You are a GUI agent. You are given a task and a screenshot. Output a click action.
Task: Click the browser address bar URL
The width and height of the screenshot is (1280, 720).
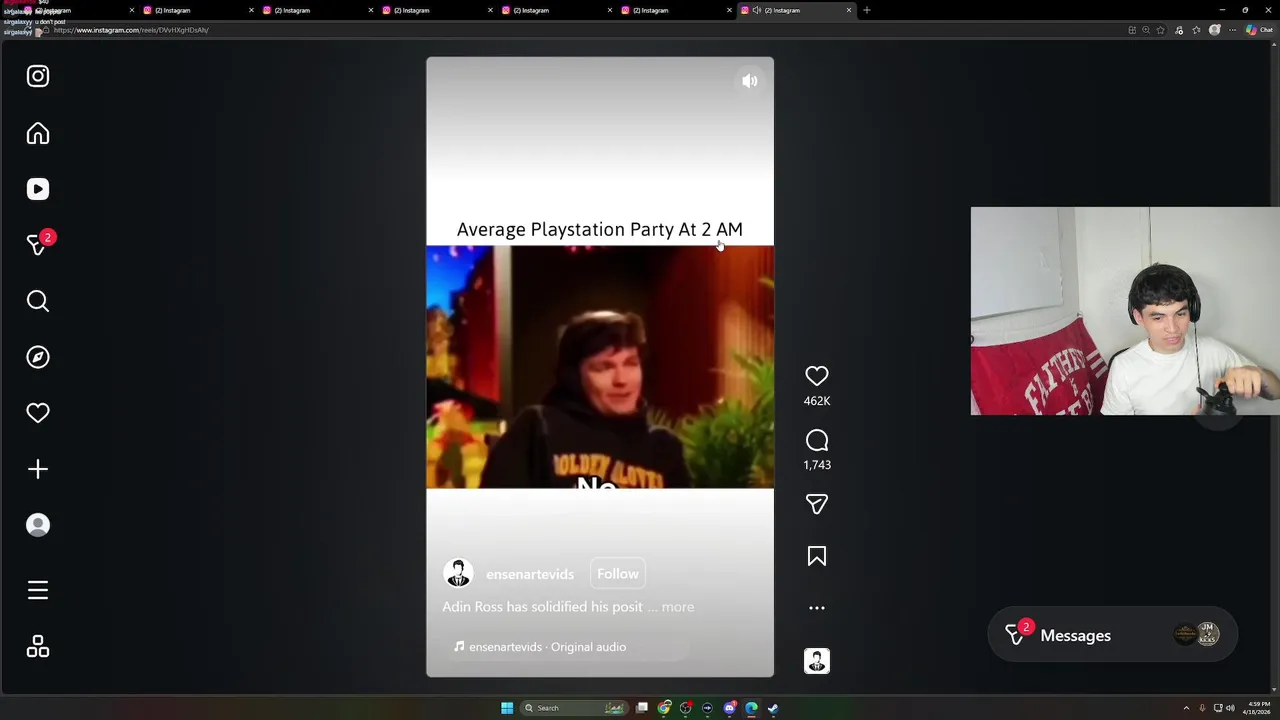[131, 30]
